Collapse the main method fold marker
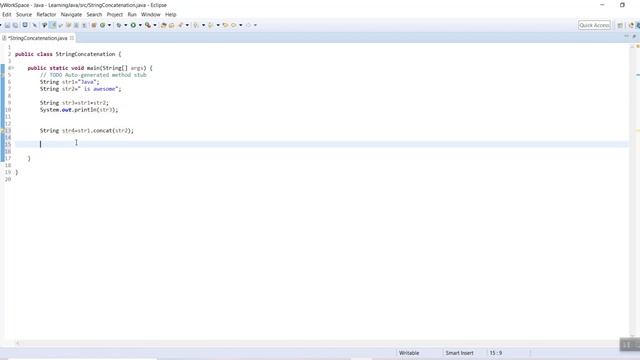The image size is (640, 360). tap(13, 68)
